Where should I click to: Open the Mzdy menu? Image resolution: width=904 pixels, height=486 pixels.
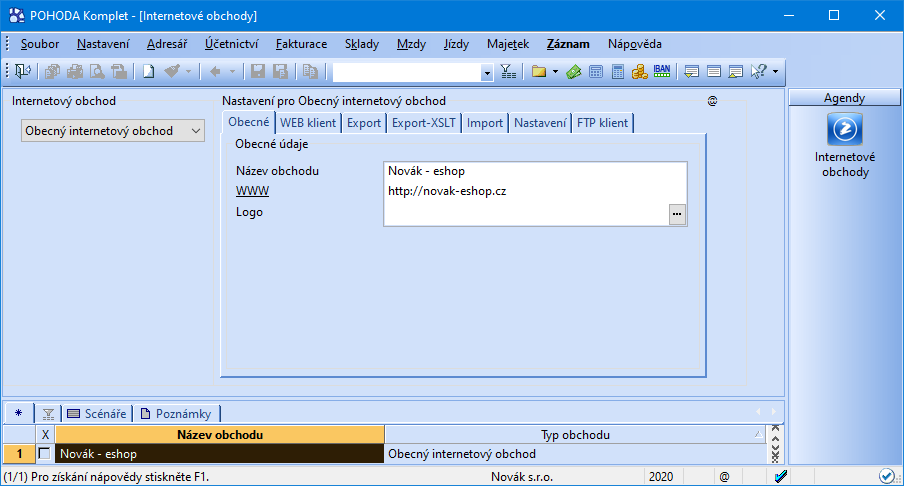click(x=411, y=44)
